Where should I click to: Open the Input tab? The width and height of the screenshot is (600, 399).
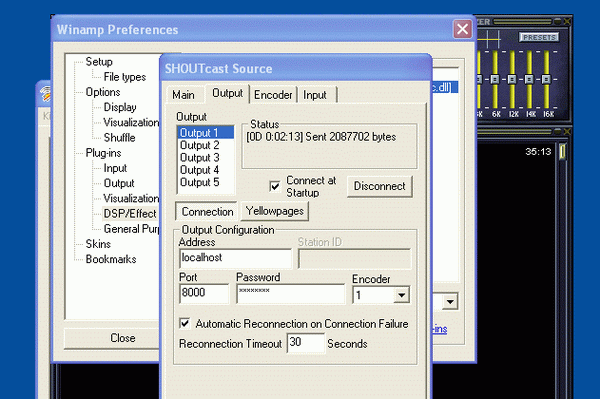click(x=315, y=94)
